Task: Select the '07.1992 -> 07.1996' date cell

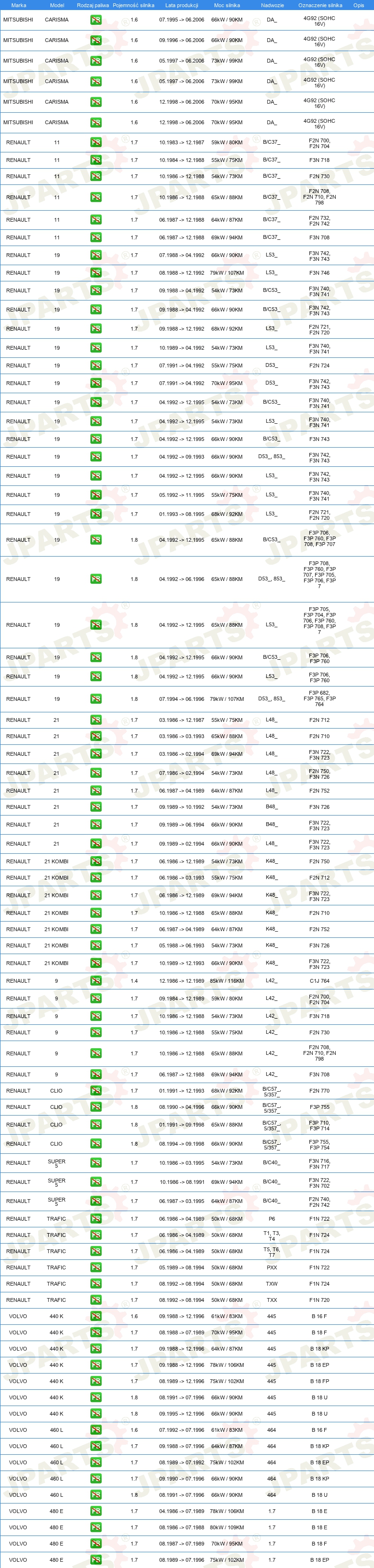Action: coord(182,1430)
